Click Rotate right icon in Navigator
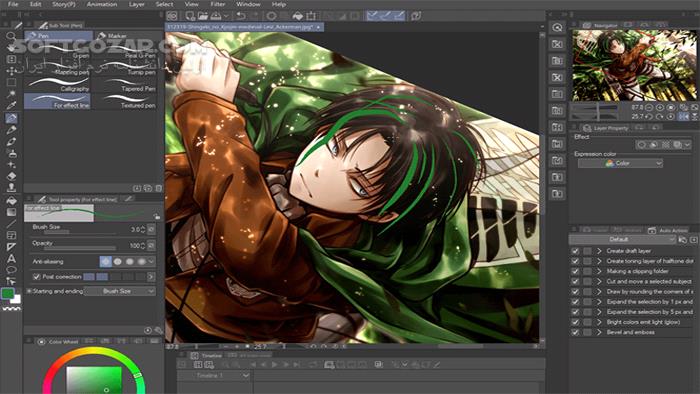 (660, 116)
